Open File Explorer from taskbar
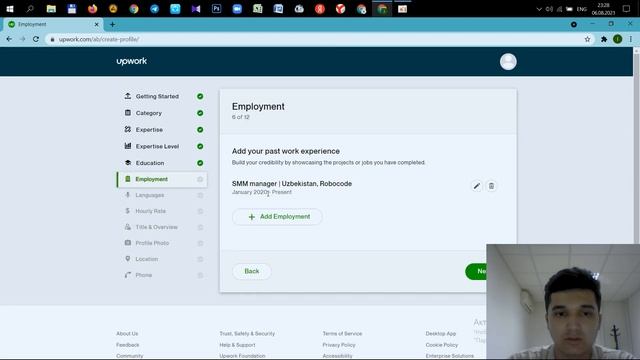The width and height of the screenshot is (640, 360). (x=51, y=9)
